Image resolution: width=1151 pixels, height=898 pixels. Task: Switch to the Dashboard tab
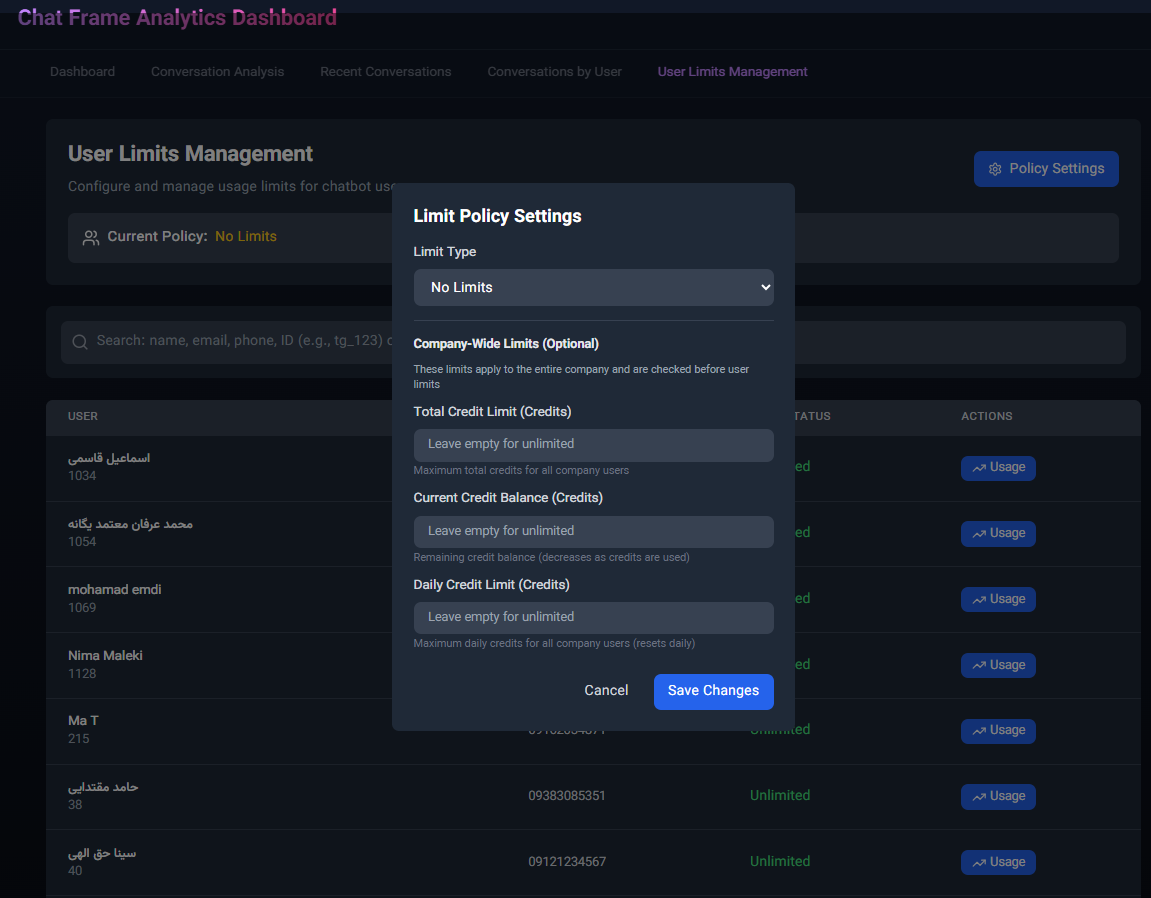pyautogui.click(x=82, y=72)
